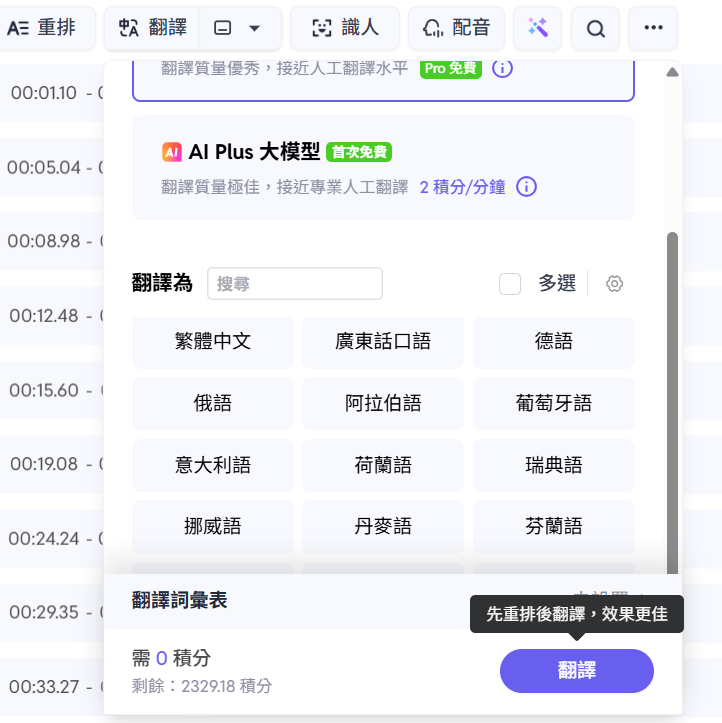Image resolution: width=722 pixels, height=723 pixels.
Task: Click the AI Plus colorful logo icon
Action: (x=172, y=152)
